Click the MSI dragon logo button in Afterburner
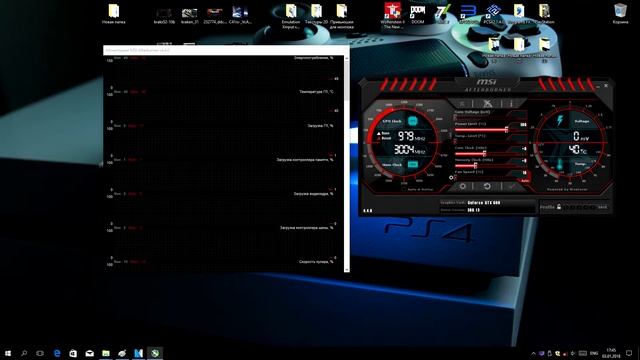 click(x=487, y=103)
